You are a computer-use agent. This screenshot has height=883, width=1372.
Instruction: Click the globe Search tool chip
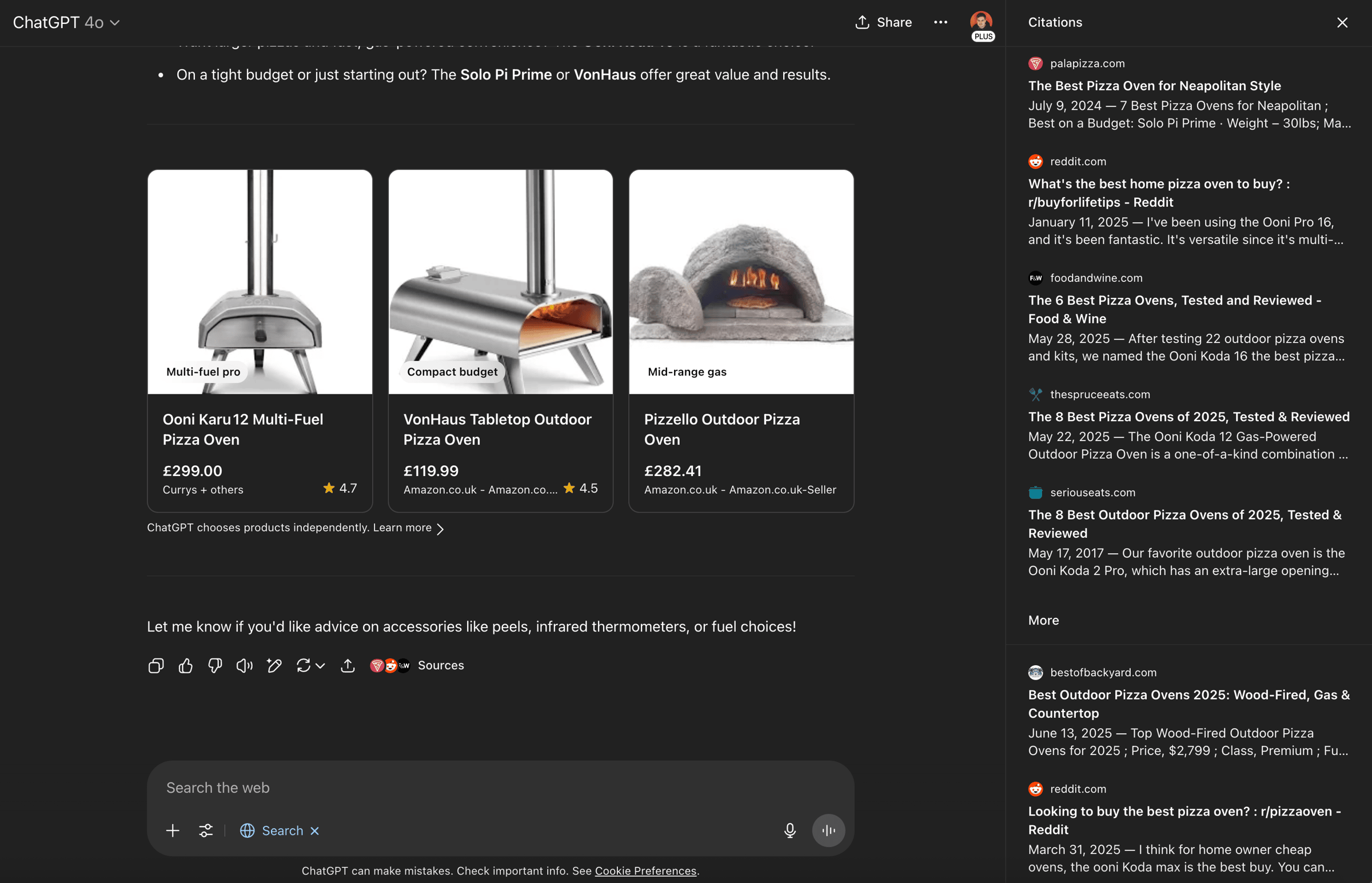(x=272, y=830)
